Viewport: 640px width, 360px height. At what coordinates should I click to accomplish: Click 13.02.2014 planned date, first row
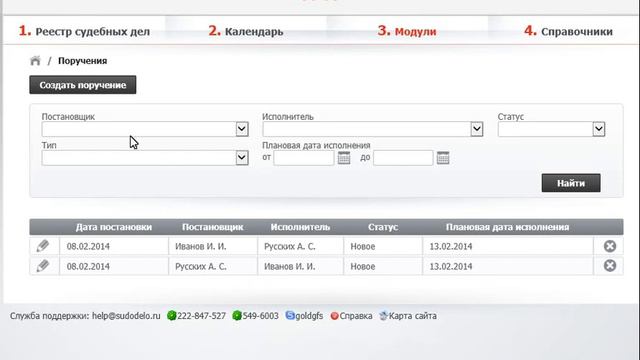coord(451,247)
